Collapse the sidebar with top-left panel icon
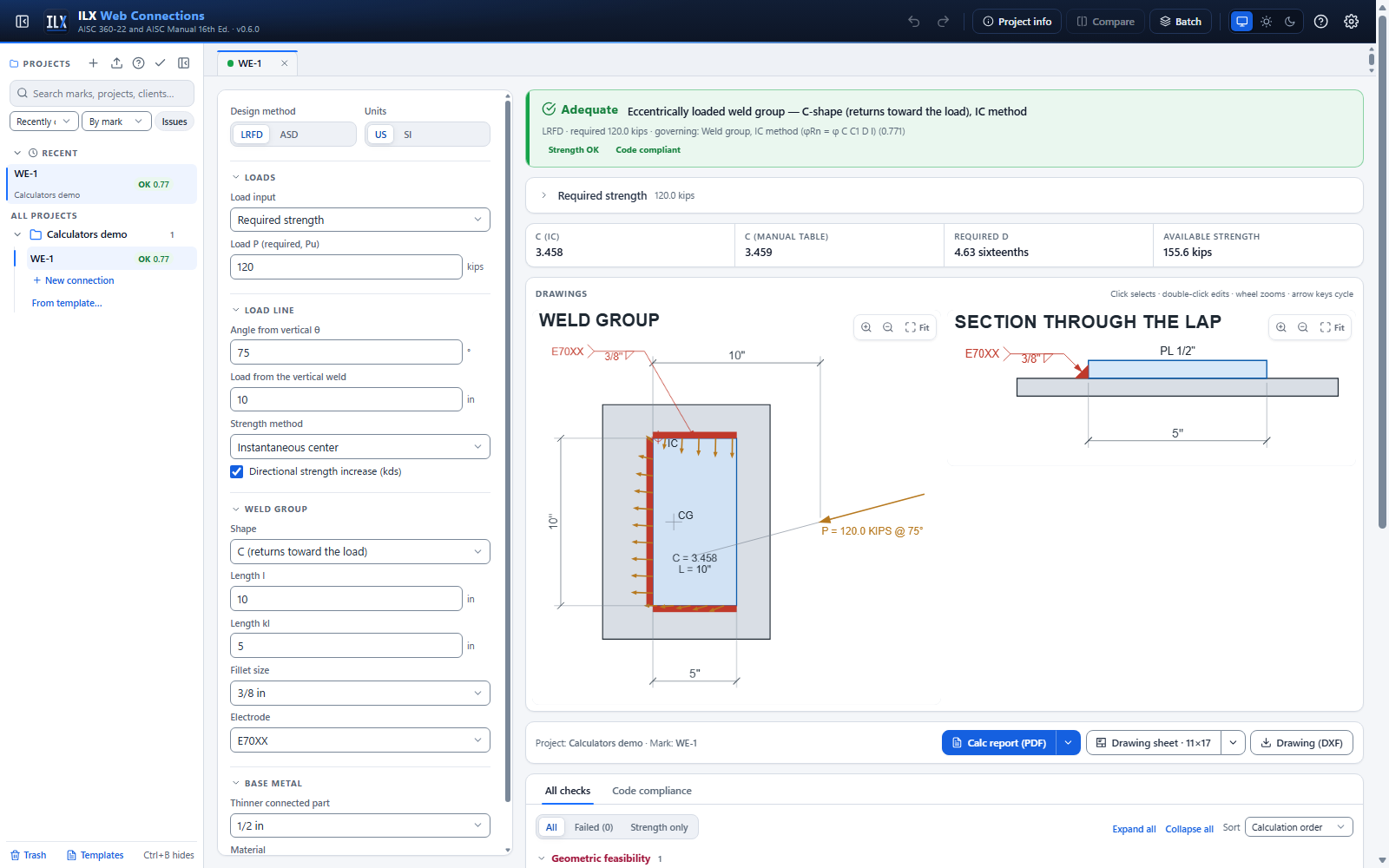1389x868 pixels. coord(23,22)
